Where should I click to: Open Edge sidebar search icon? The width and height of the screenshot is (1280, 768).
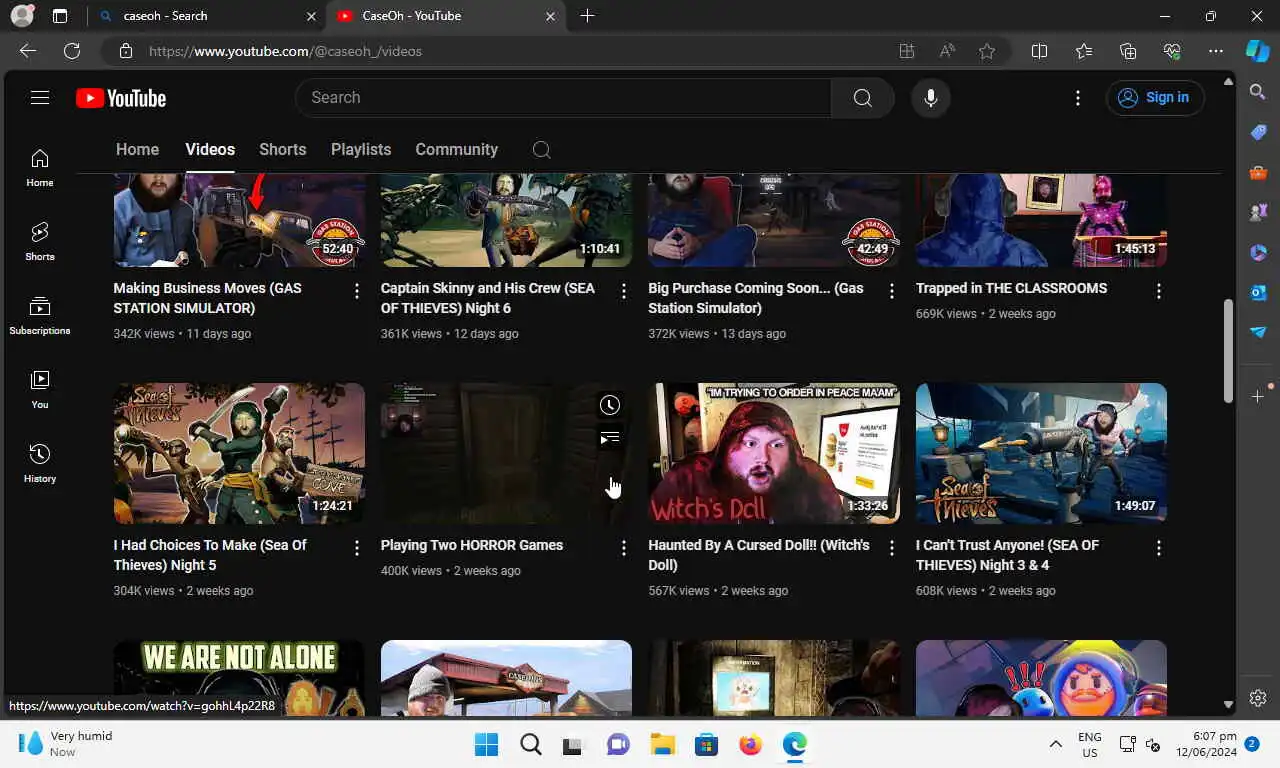1258,92
